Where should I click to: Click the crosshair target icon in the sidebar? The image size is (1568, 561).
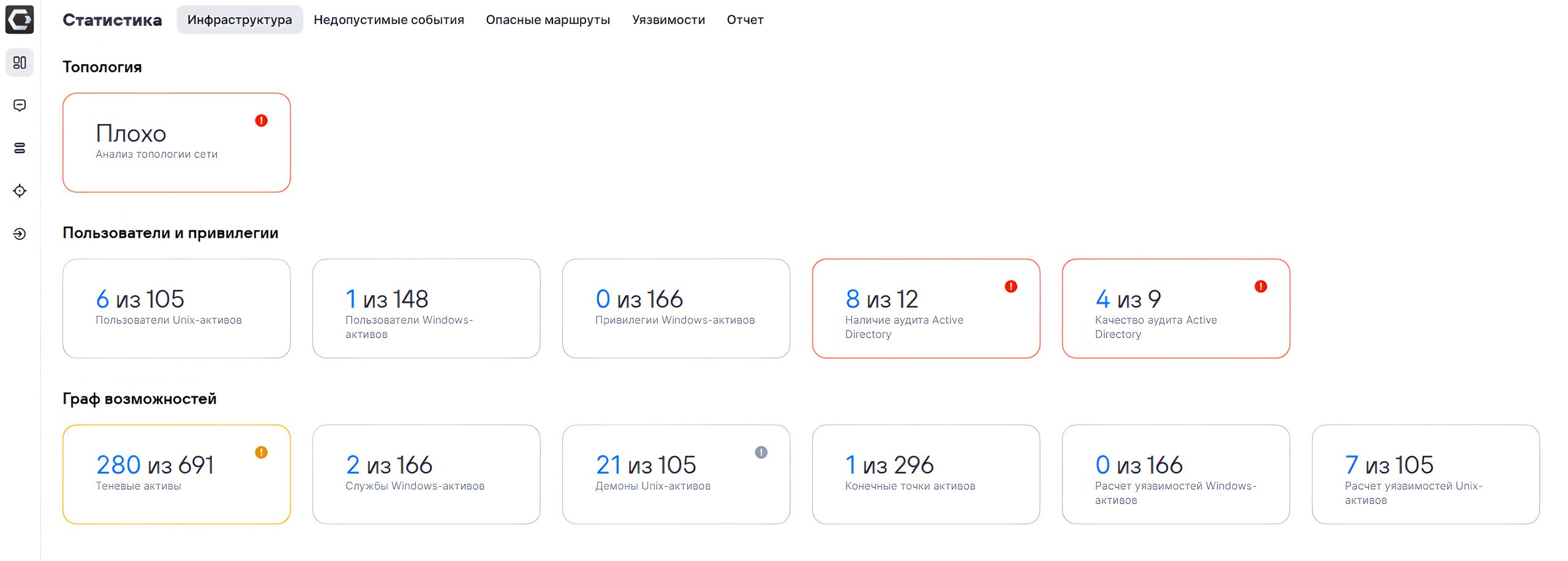point(20,191)
